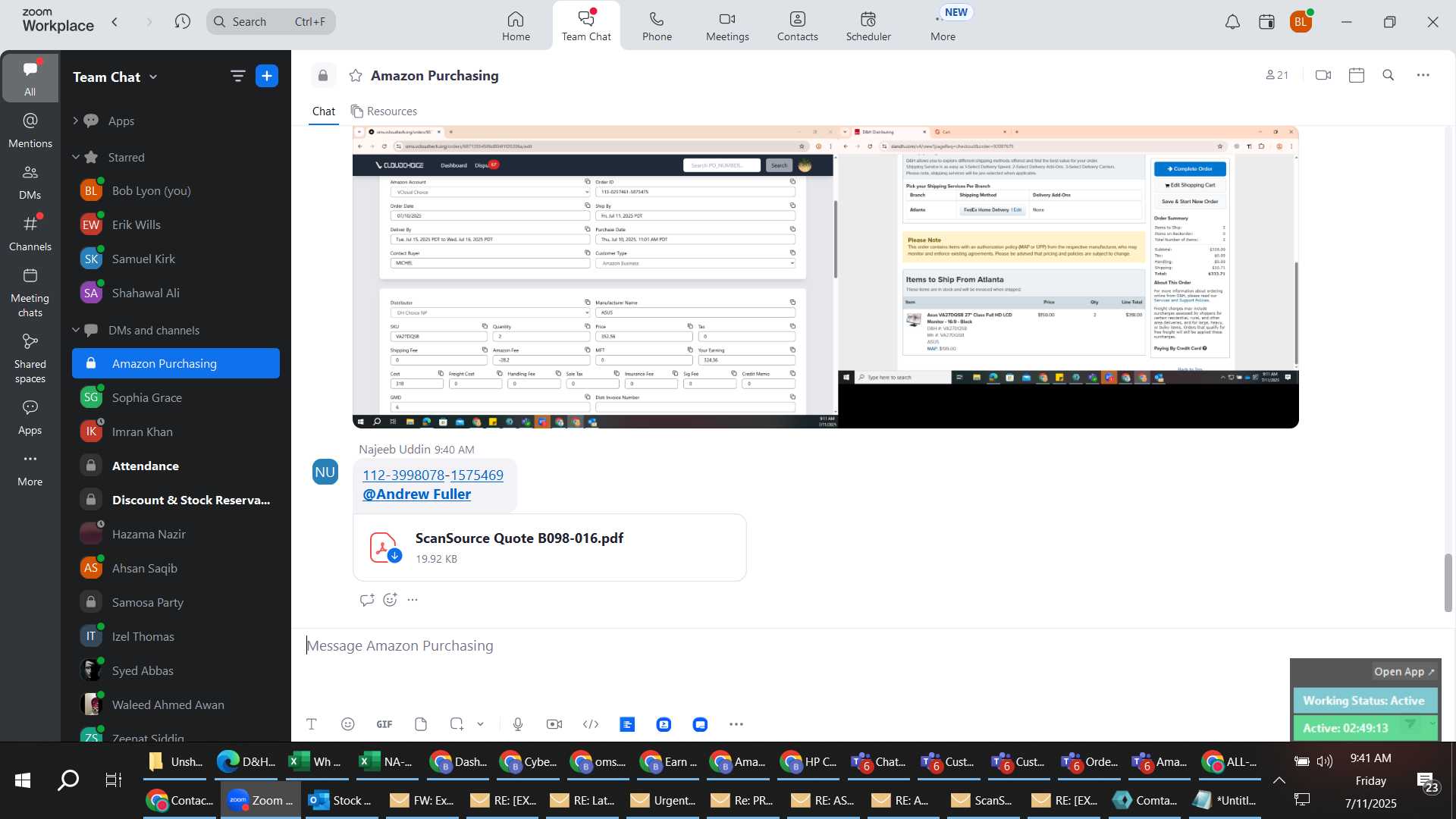The width and height of the screenshot is (1456, 819).
Task: Open the GIF picker
Action: click(x=384, y=724)
